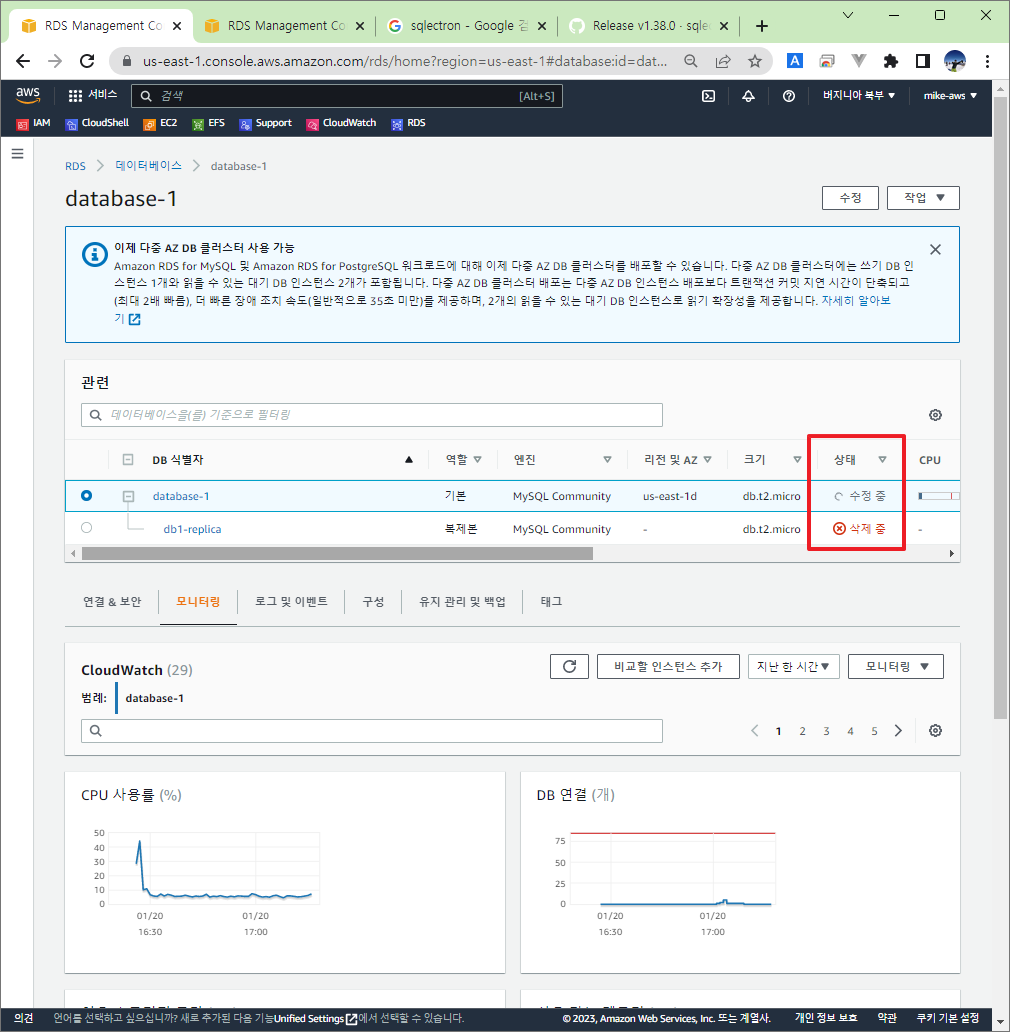Switch to 로그 및 이벤트 tab
1010x1032 pixels.
click(x=291, y=602)
